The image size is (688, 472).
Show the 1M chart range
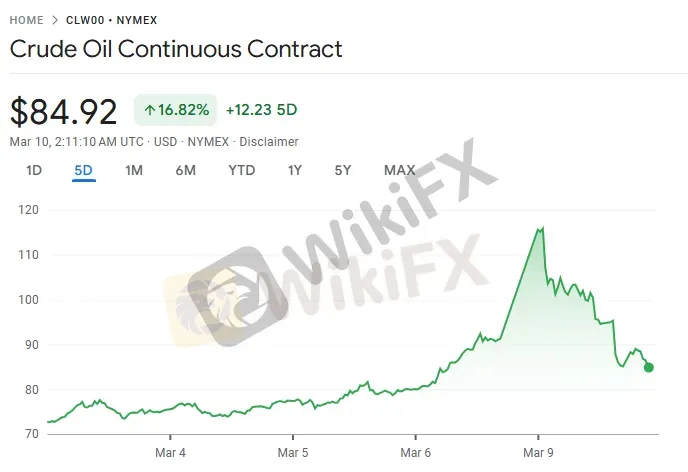134,170
